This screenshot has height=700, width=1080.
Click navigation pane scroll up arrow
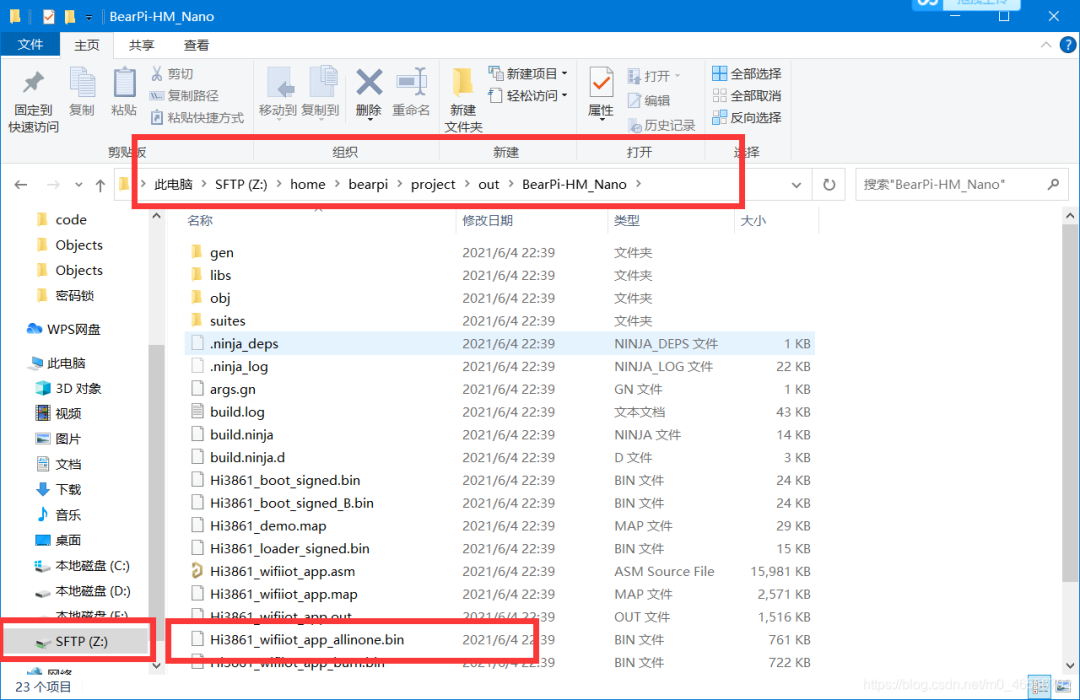pyautogui.click(x=156, y=216)
